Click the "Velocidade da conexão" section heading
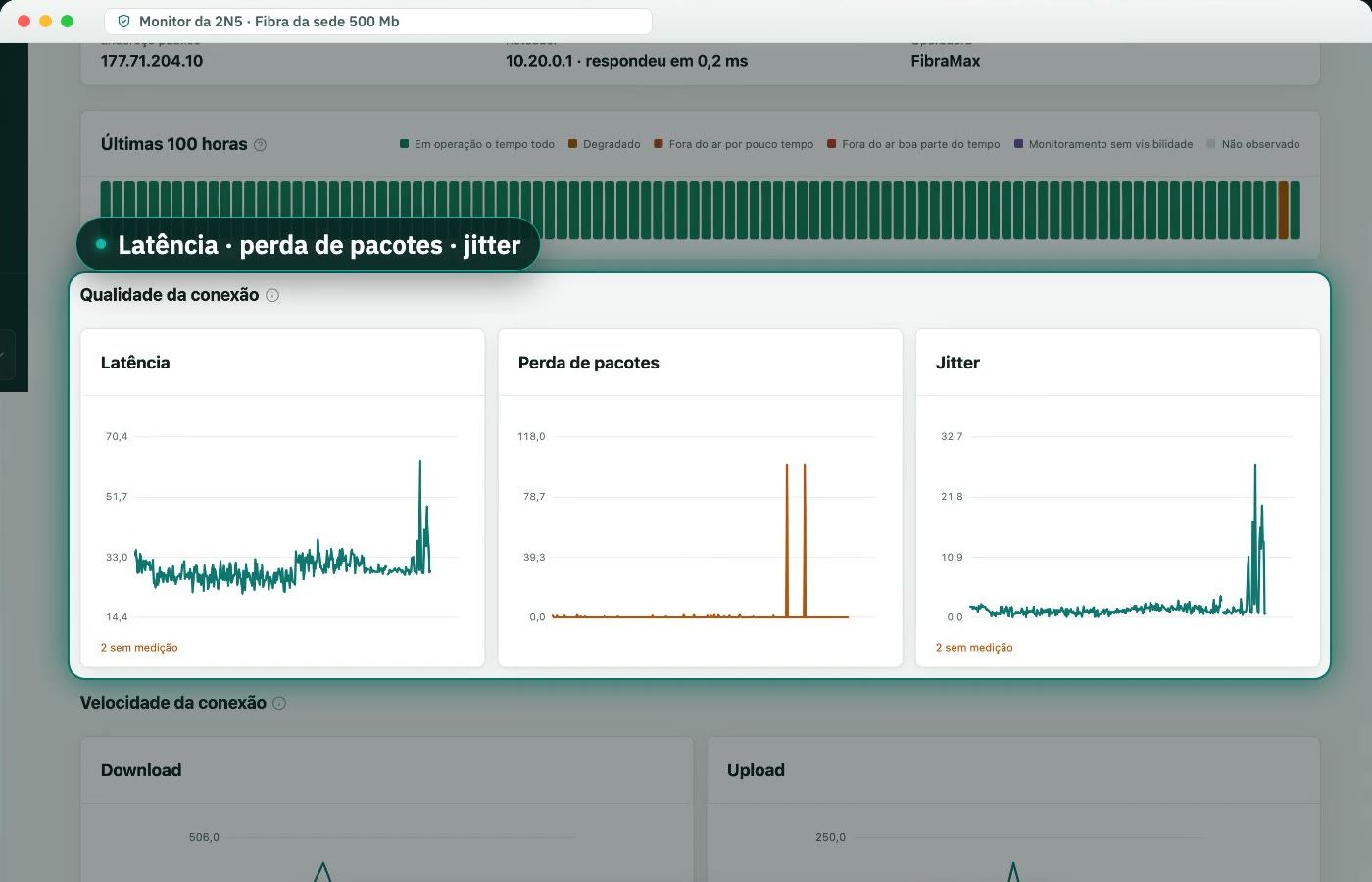This screenshot has height=882, width=1372. point(173,703)
